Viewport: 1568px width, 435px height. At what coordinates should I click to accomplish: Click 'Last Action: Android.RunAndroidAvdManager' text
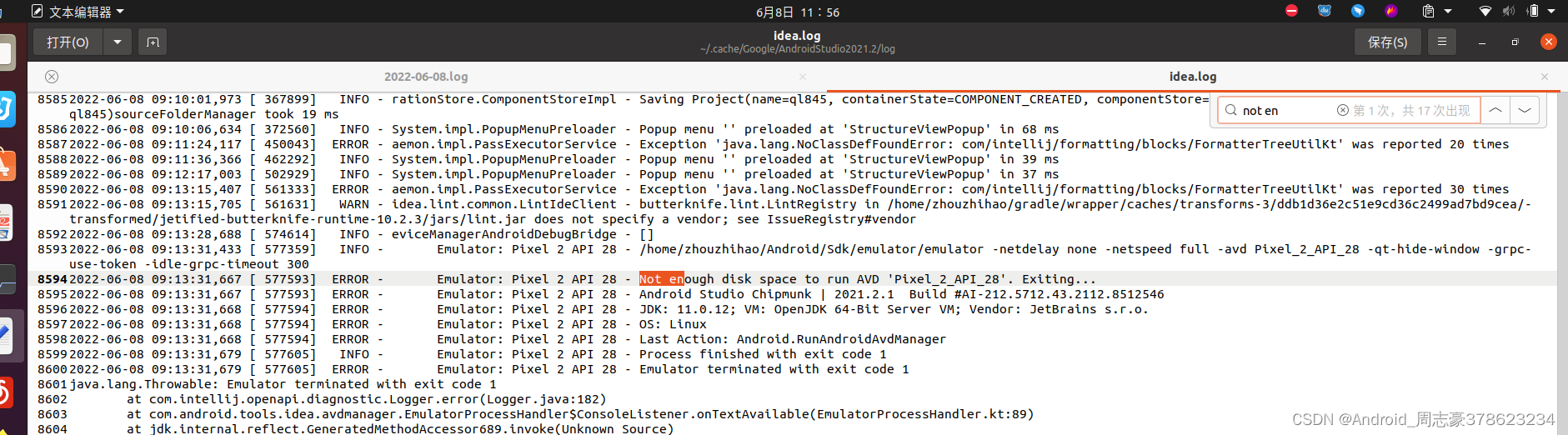point(793,339)
